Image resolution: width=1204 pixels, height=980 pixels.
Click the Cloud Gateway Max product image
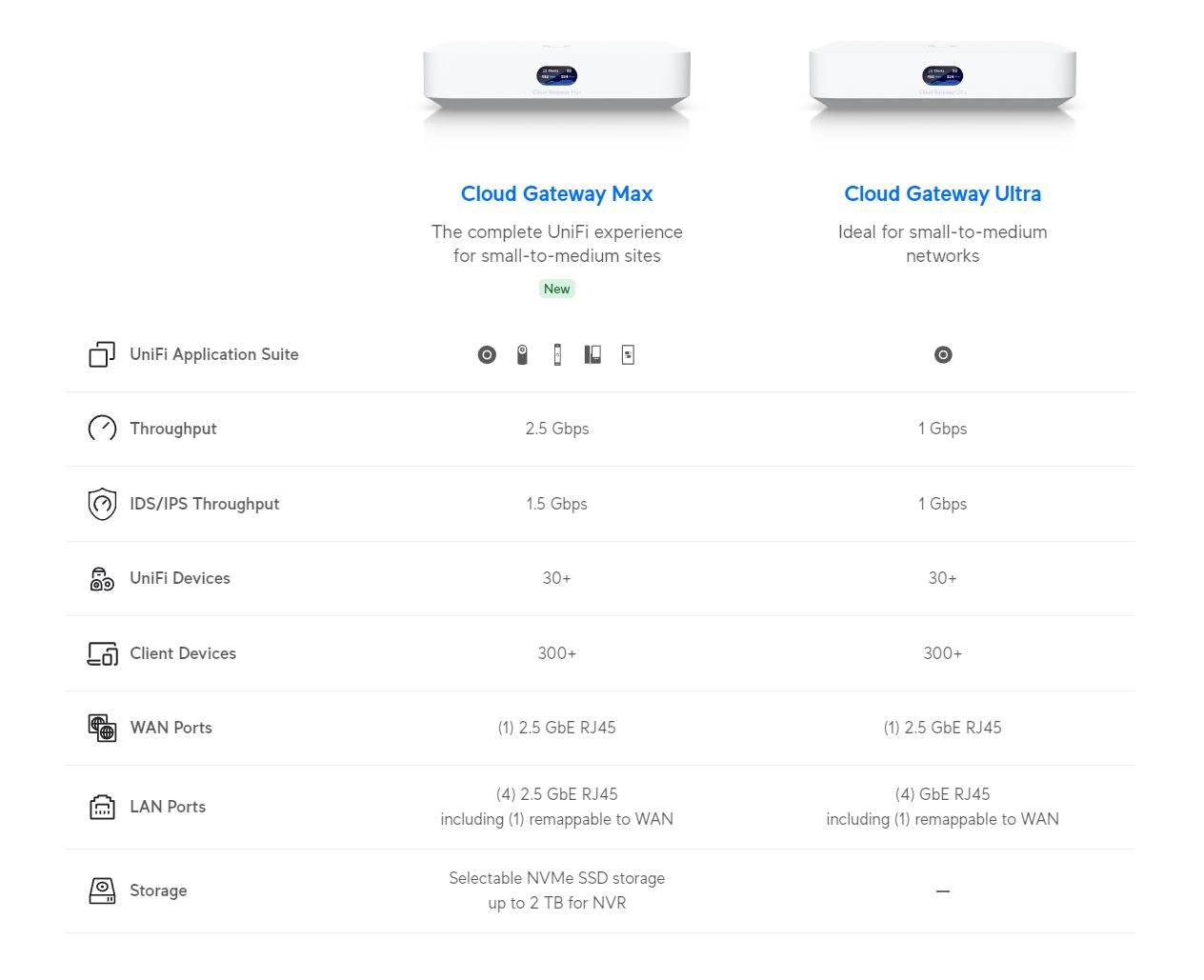click(x=556, y=79)
